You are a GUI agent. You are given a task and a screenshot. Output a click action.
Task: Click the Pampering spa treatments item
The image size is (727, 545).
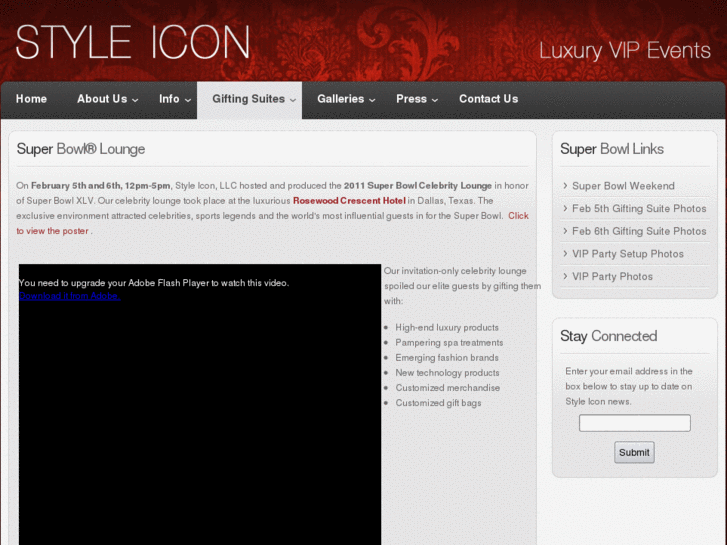pos(449,343)
